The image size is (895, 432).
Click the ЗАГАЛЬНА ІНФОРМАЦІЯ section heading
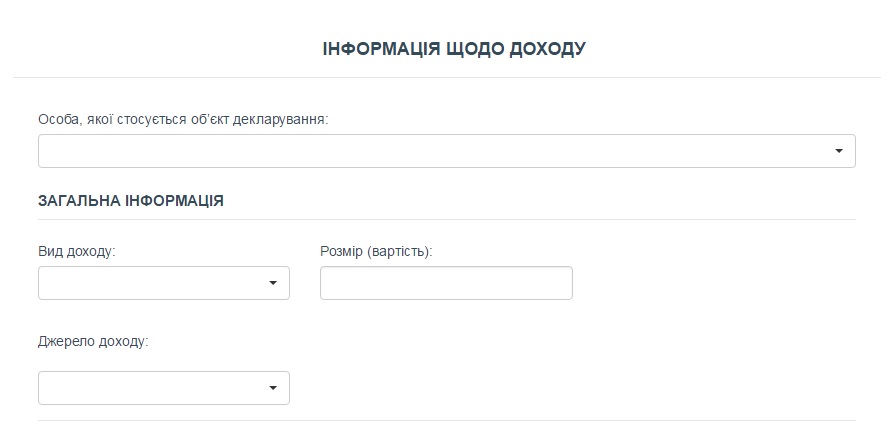(x=131, y=201)
